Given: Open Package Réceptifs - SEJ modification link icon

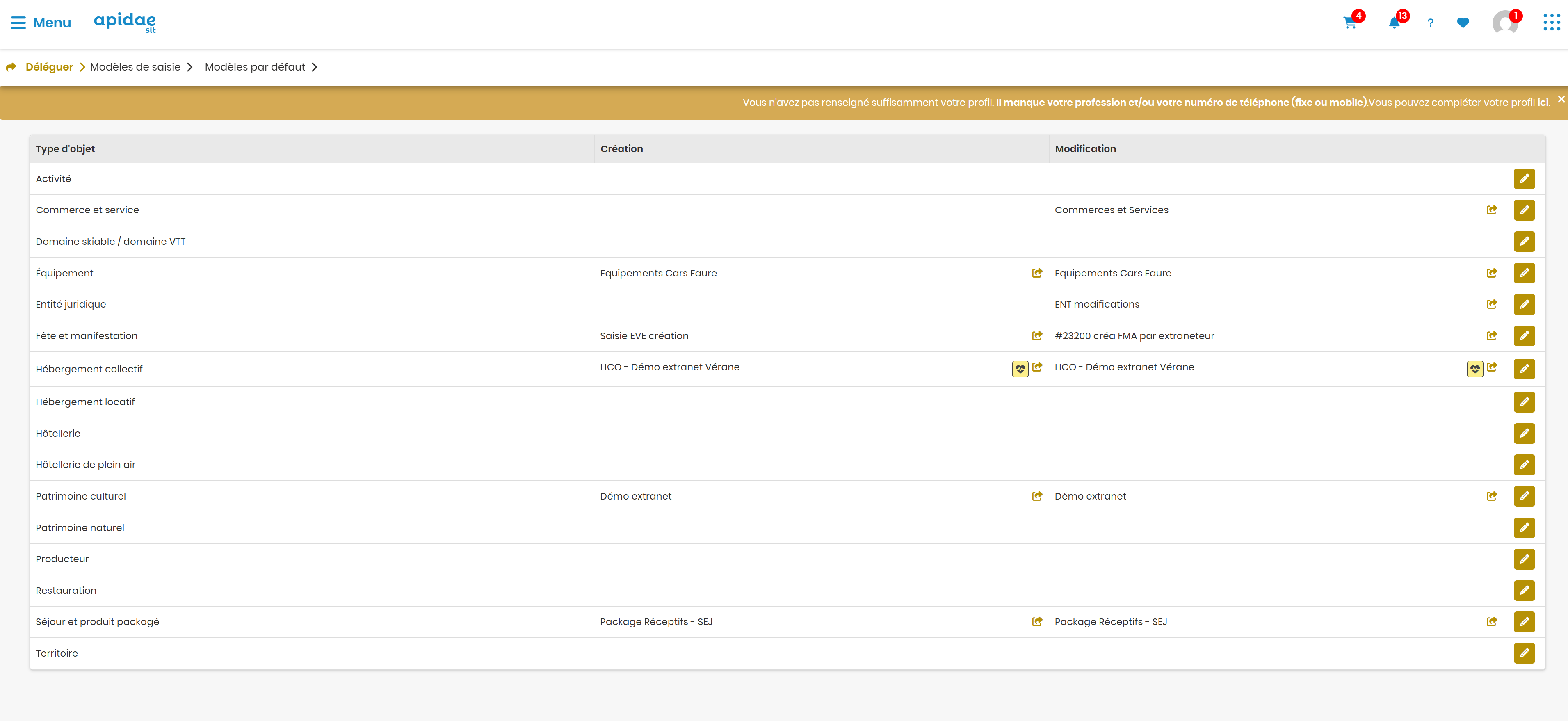Looking at the screenshot, I should 1492,622.
